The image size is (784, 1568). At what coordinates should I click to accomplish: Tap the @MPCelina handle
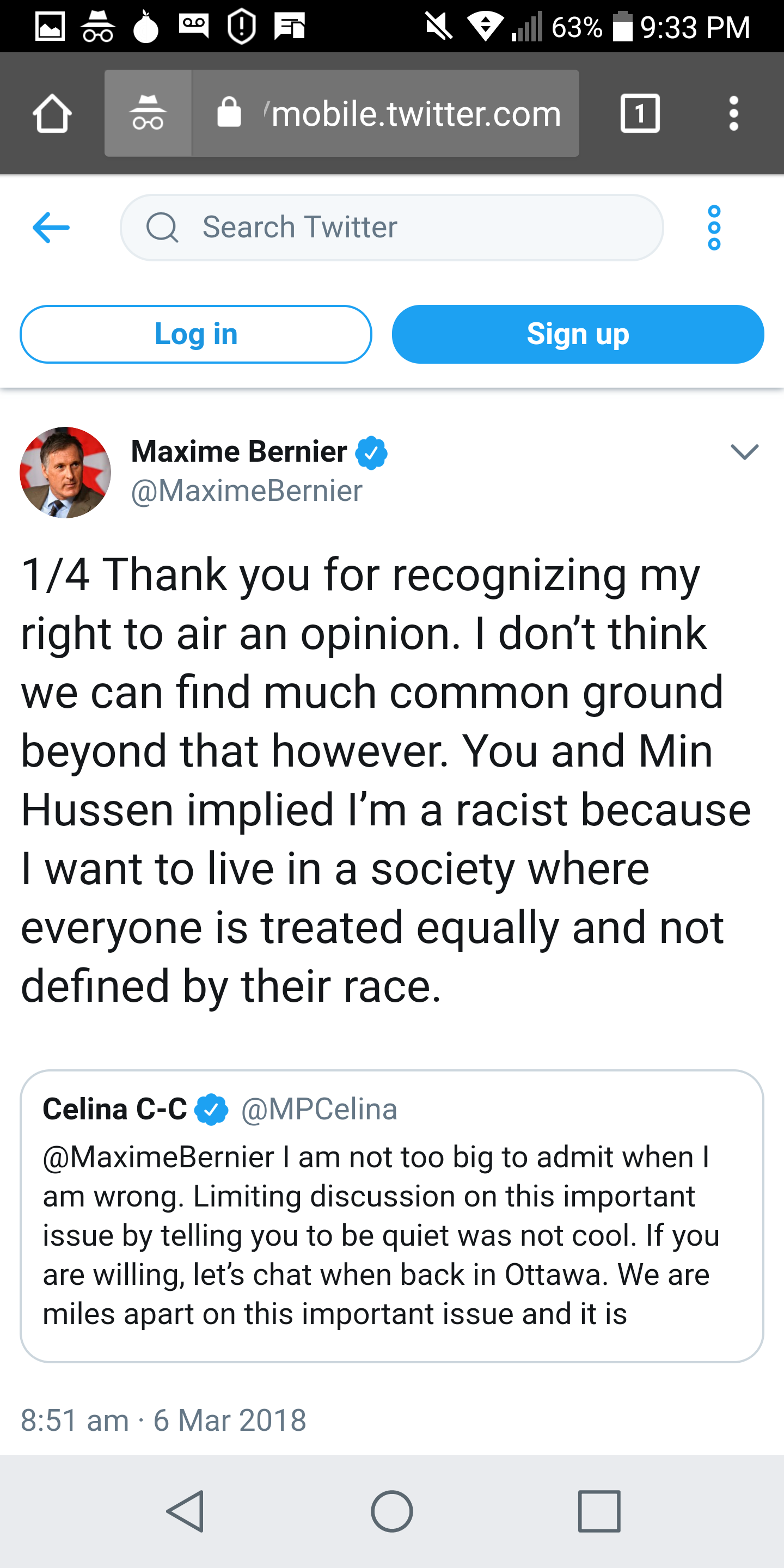[319, 1109]
